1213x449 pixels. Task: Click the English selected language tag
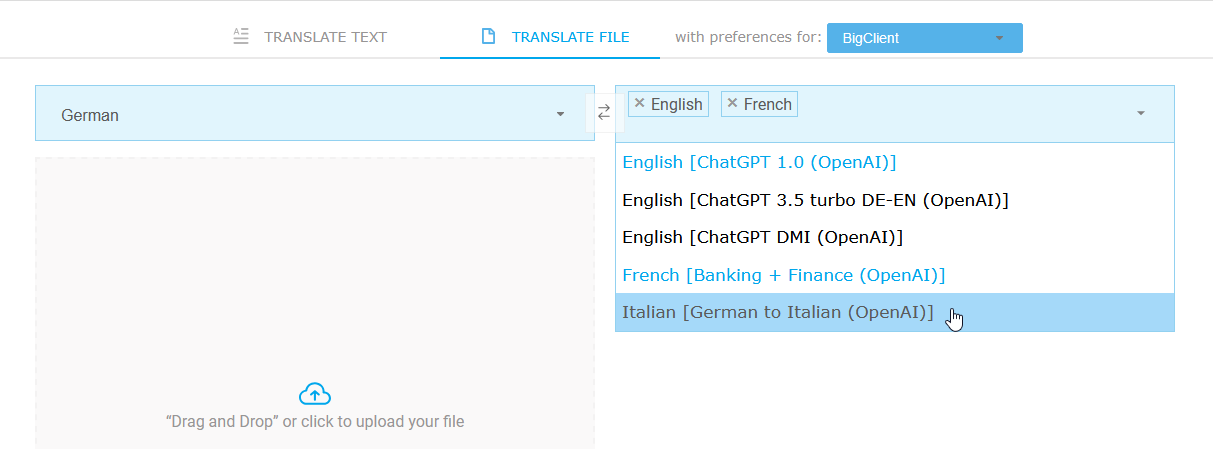coord(677,104)
